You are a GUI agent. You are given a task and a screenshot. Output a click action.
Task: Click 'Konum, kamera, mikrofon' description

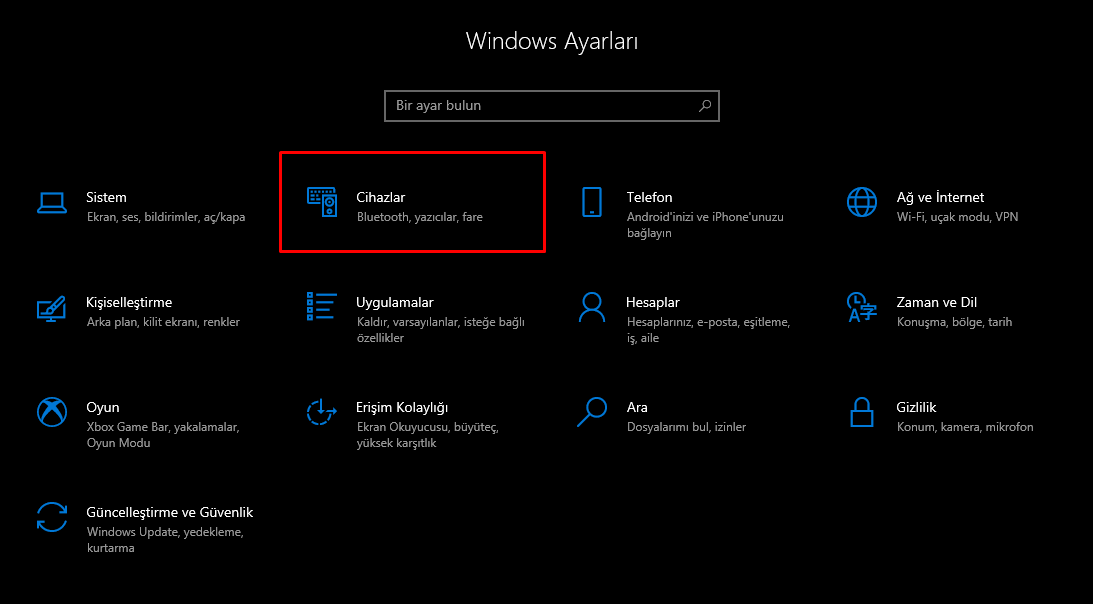(965, 427)
